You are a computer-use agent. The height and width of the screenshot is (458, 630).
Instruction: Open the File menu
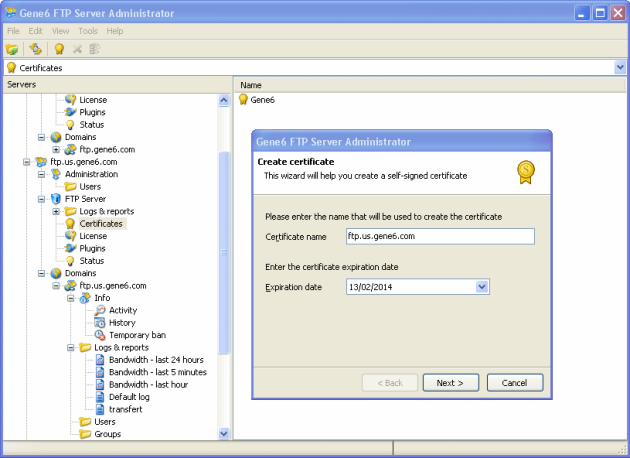[13, 31]
